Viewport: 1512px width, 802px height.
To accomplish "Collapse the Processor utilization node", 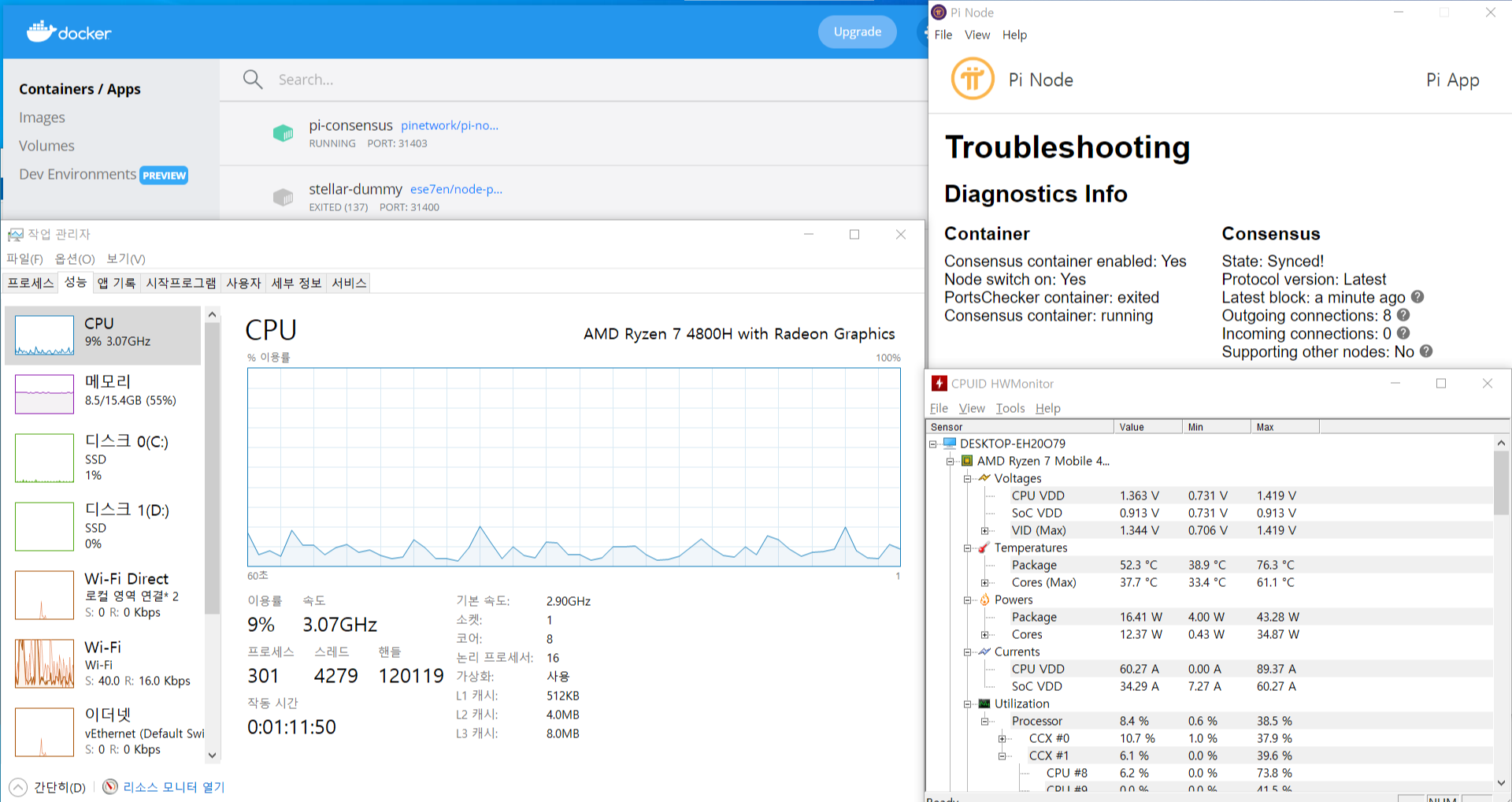I will 984,722.
